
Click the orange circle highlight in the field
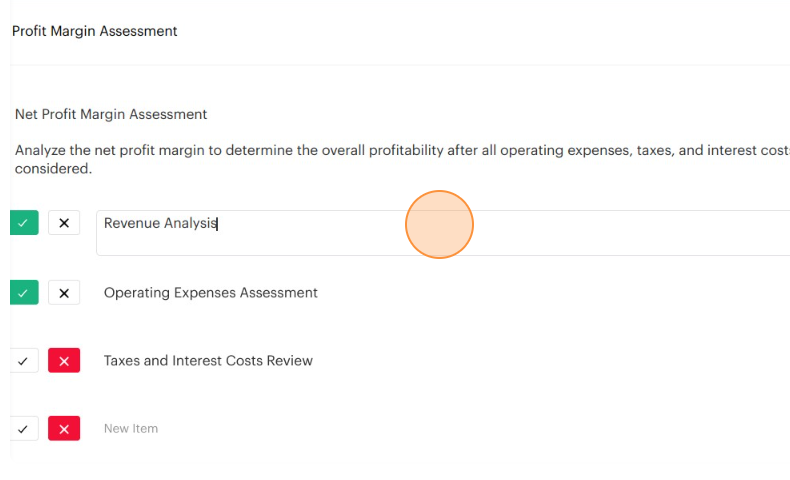[439, 225]
